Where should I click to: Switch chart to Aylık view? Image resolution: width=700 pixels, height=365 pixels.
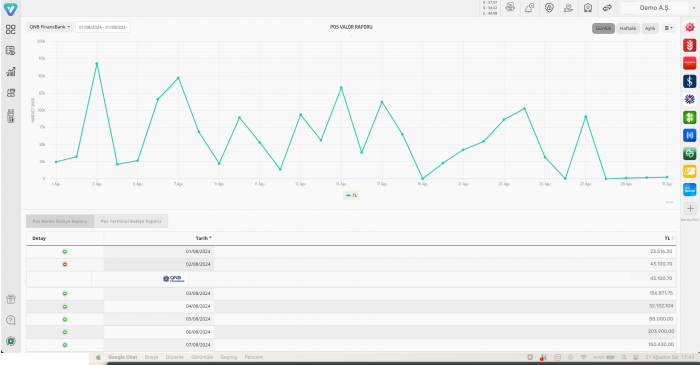pos(650,28)
